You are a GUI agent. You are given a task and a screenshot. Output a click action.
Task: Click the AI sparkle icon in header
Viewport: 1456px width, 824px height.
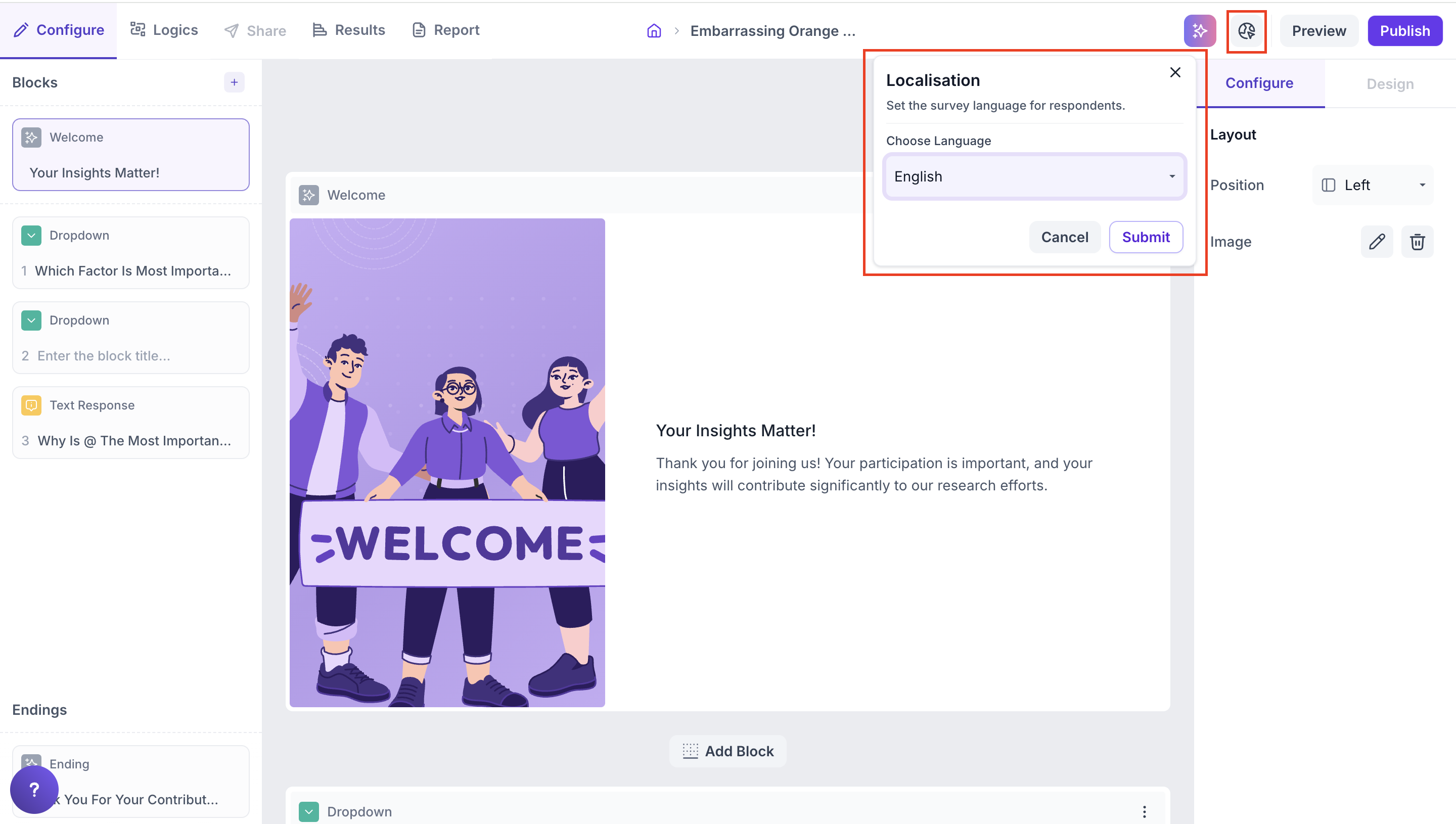(1199, 30)
